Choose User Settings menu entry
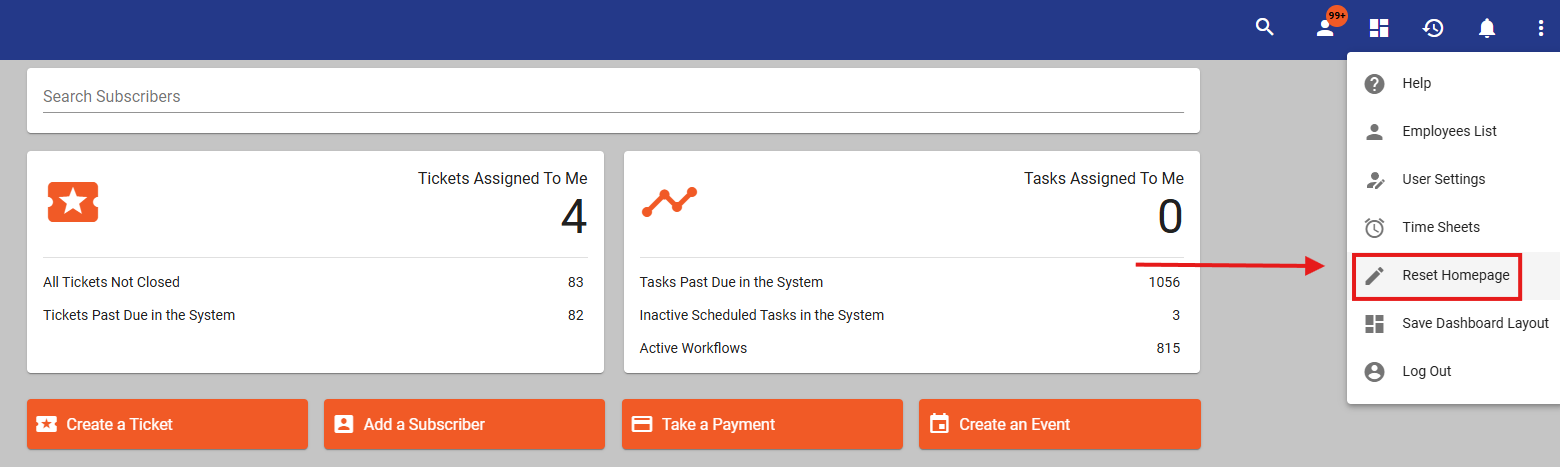 click(1453, 179)
